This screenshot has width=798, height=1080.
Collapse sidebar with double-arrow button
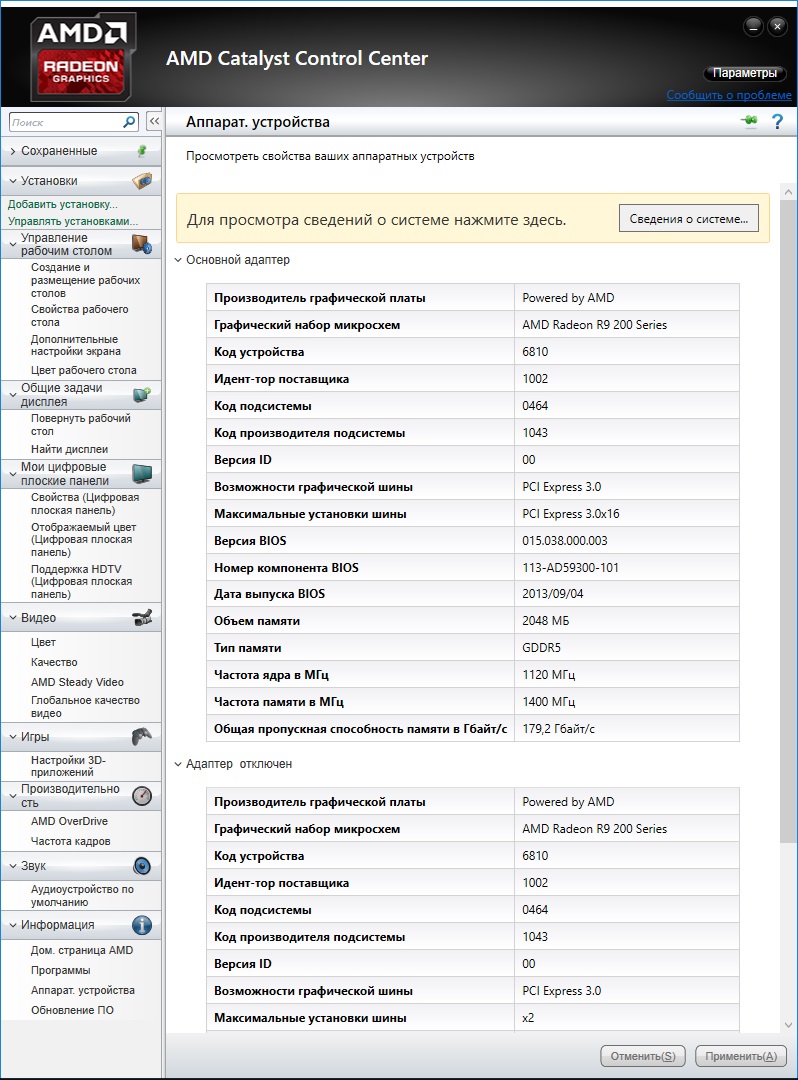point(154,121)
